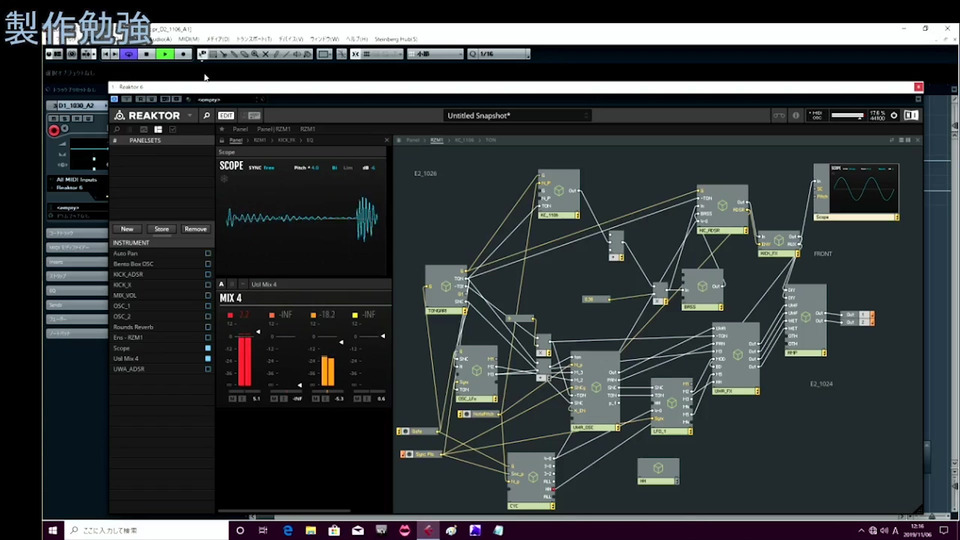Click the Scope freeze snowflake icon
The height and width of the screenshot is (540, 960).
coord(224,178)
